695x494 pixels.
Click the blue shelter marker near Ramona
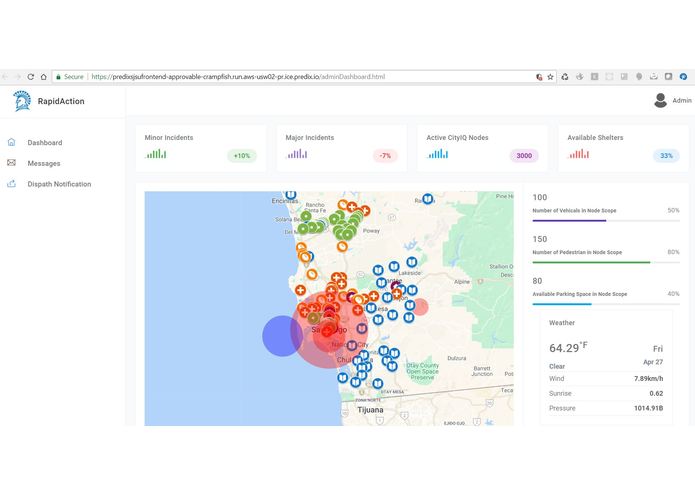(427, 198)
